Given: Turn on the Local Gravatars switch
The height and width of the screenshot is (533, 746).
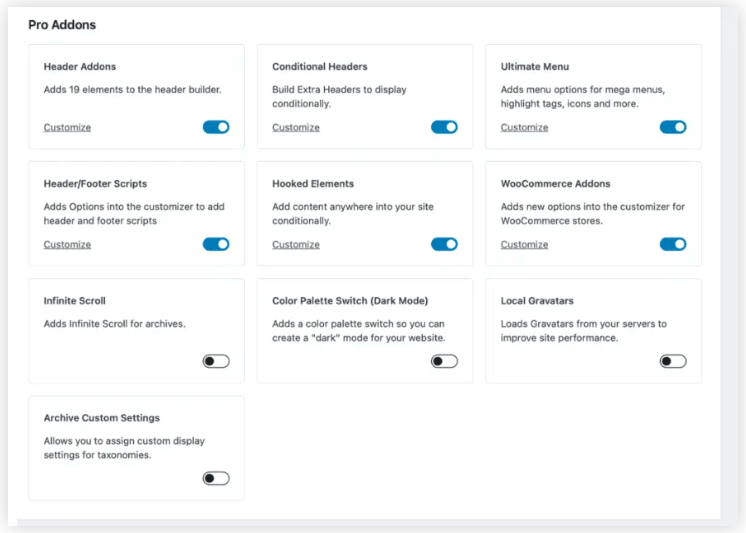Looking at the screenshot, I should point(673,361).
